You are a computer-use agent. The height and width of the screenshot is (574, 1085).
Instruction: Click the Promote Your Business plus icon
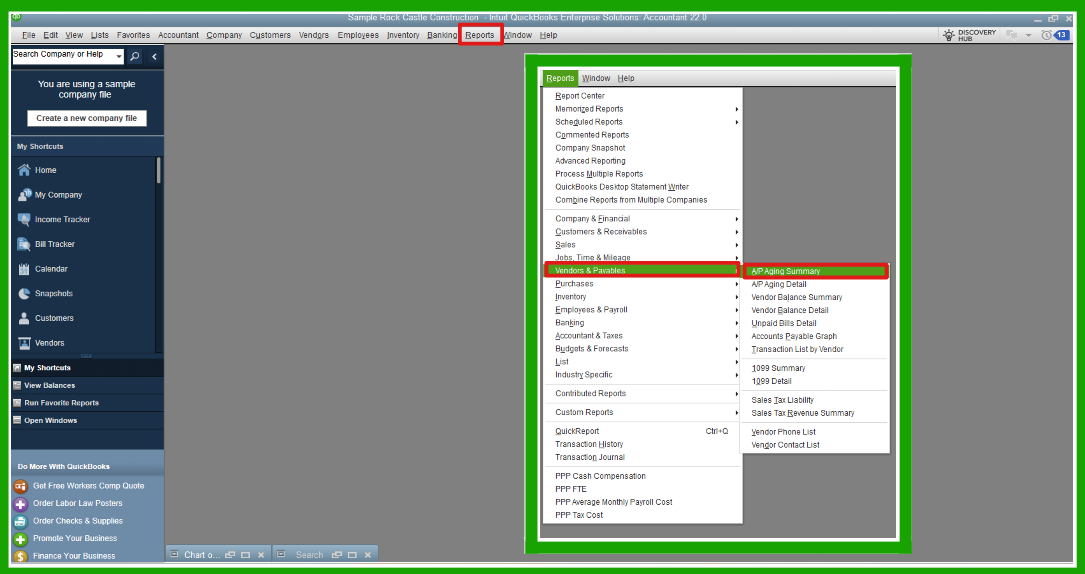[x=21, y=539]
